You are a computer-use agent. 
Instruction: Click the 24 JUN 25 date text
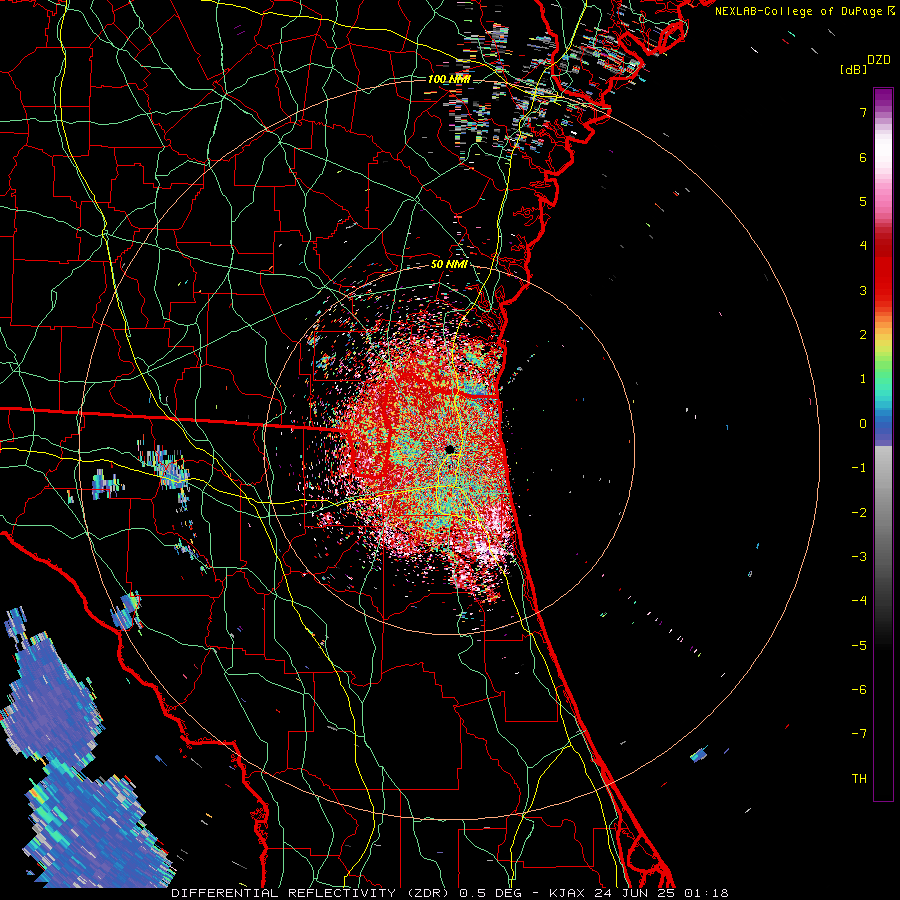point(635,893)
